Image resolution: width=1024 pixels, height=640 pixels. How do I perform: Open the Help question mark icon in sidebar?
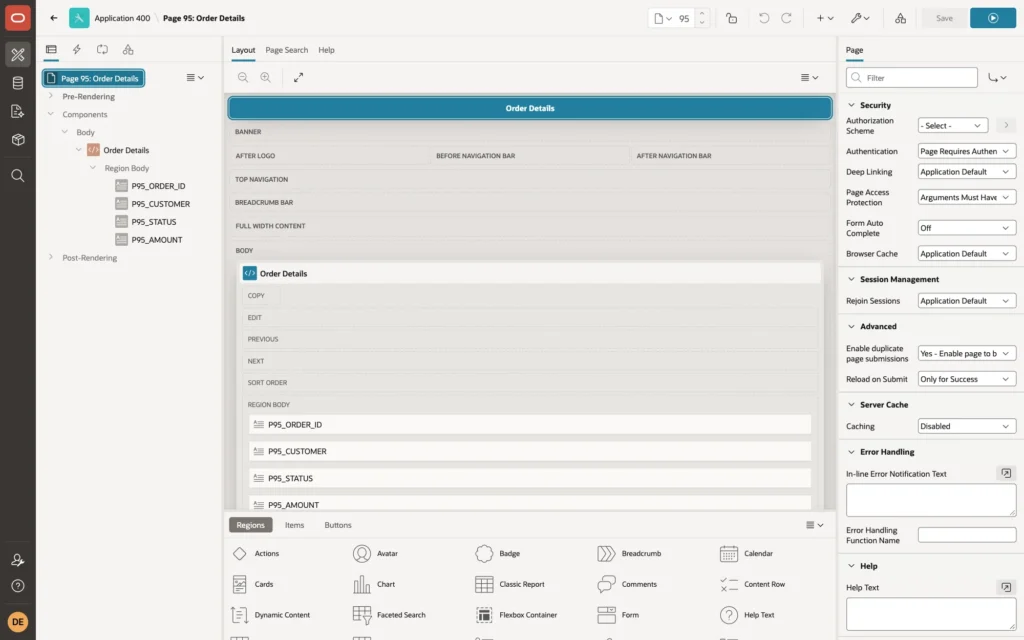point(18,586)
